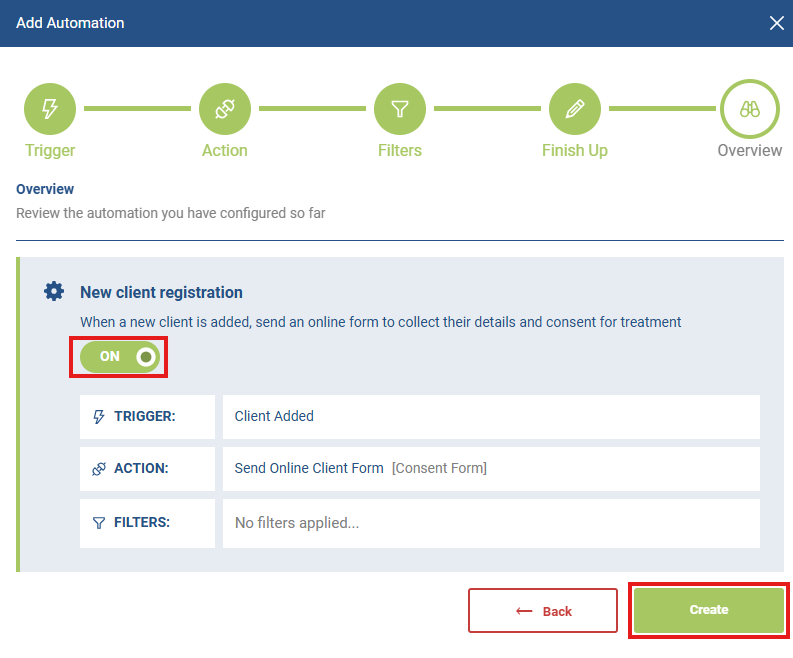793x658 pixels.
Task: Click the Create button
Action: pyautogui.click(x=709, y=610)
